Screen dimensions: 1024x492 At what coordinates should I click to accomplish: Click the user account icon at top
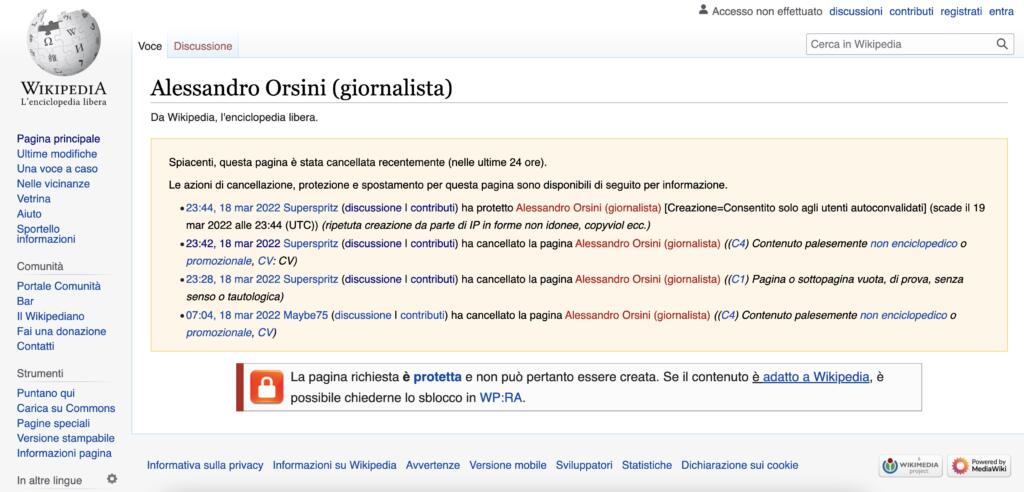pyautogui.click(x=703, y=11)
